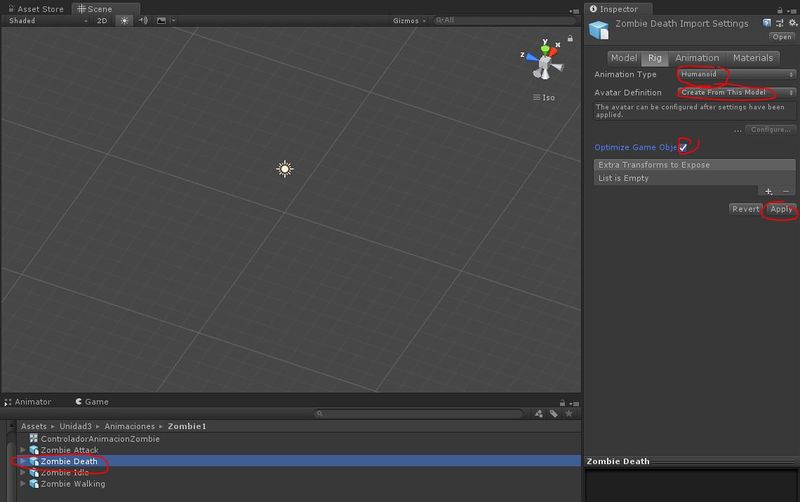This screenshot has height=502, width=800.
Task: Open the Inspector panel options menu icon
Action: (x=791, y=11)
